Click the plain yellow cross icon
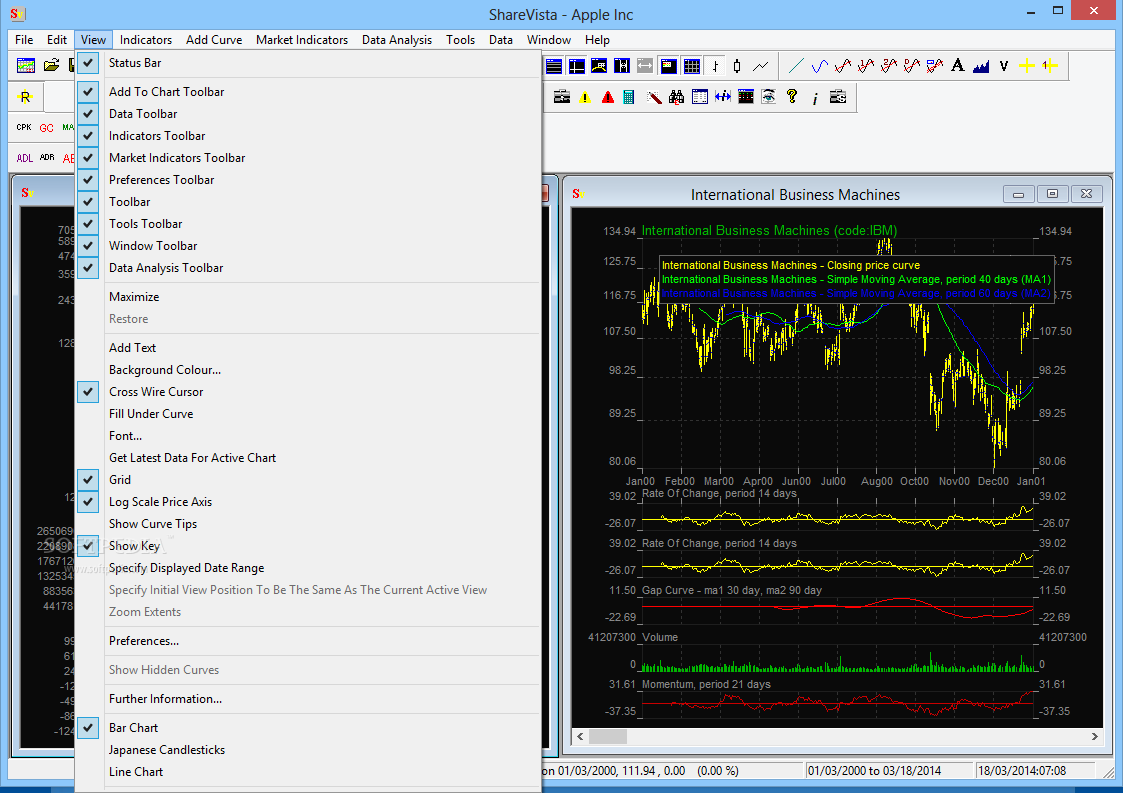Image resolution: width=1123 pixels, height=793 pixels. tap(1026, 66)
